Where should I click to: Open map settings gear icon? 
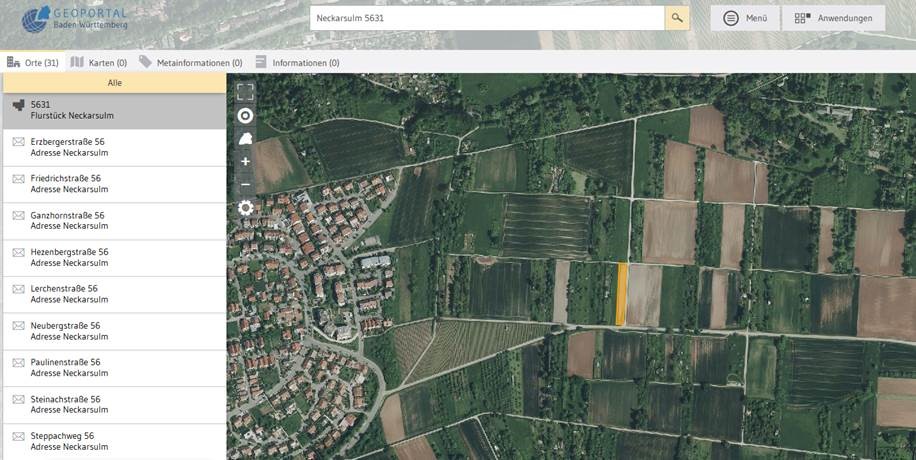click(x=245, y=208)
